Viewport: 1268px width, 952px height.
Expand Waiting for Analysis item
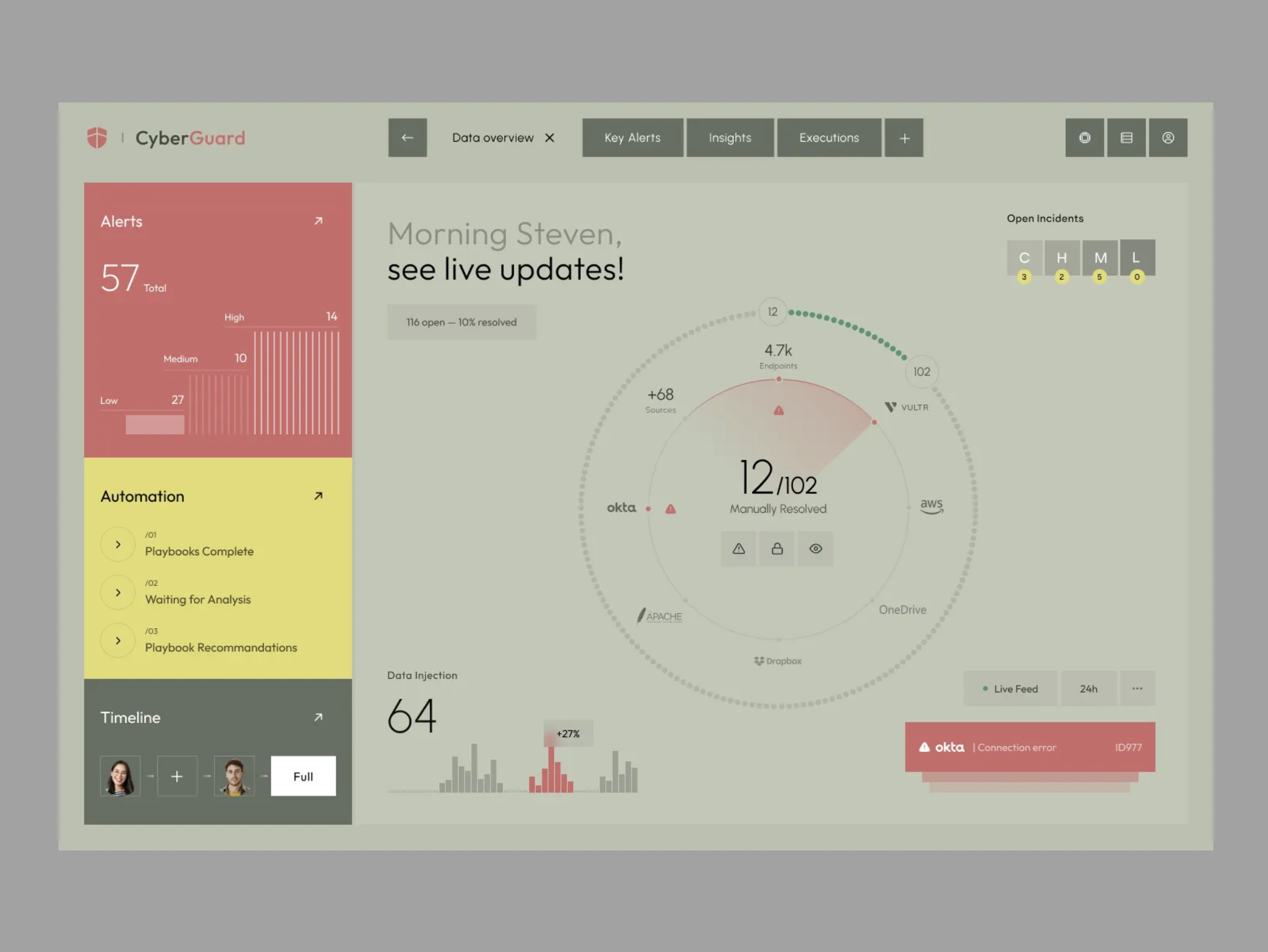coord(118,593)
